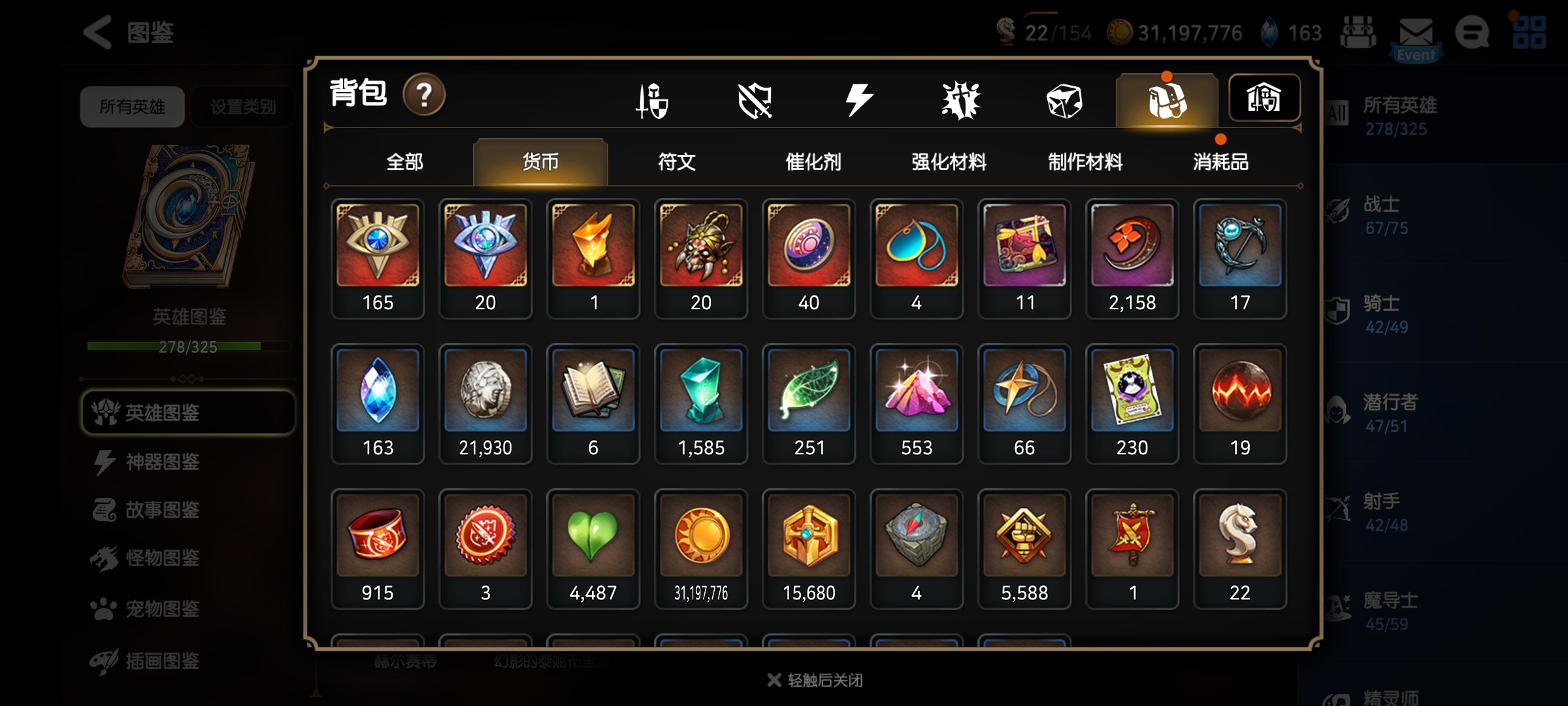Open the 消耗品 tab
The image size is (1568, 706).
click(1220, 162)
